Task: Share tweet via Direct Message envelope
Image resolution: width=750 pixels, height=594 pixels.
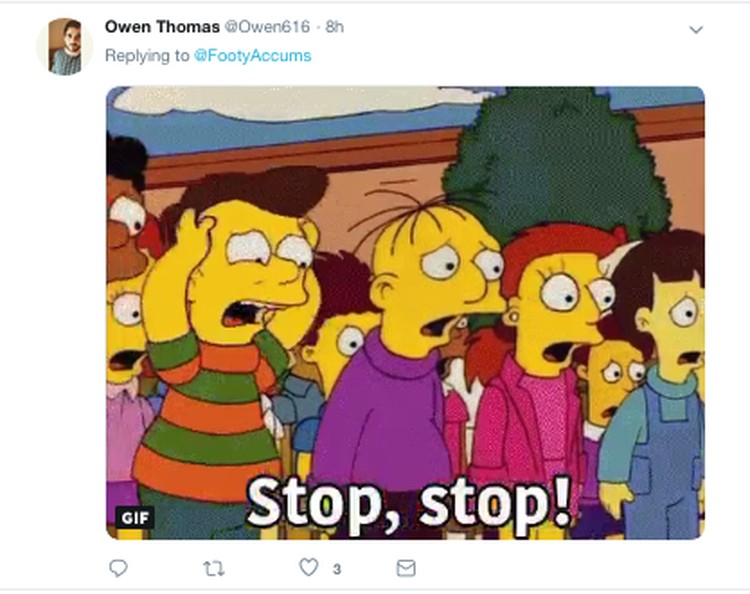Action: 406,568
